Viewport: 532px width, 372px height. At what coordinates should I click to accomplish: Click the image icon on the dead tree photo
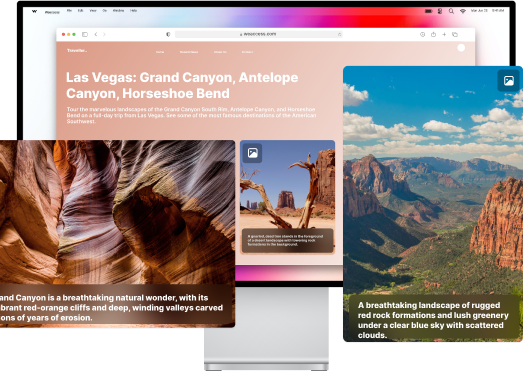(252, 153)
